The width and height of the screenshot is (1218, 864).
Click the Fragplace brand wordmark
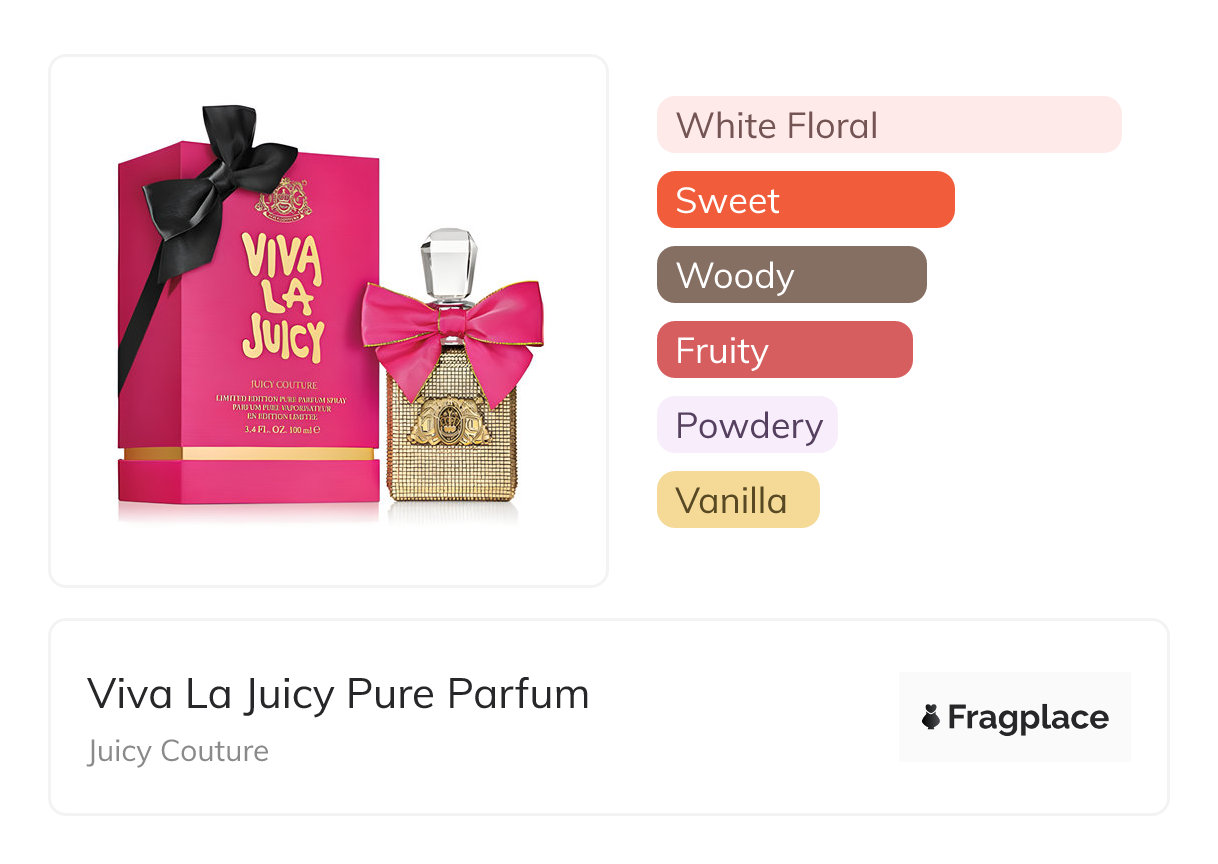[1028, 717]
